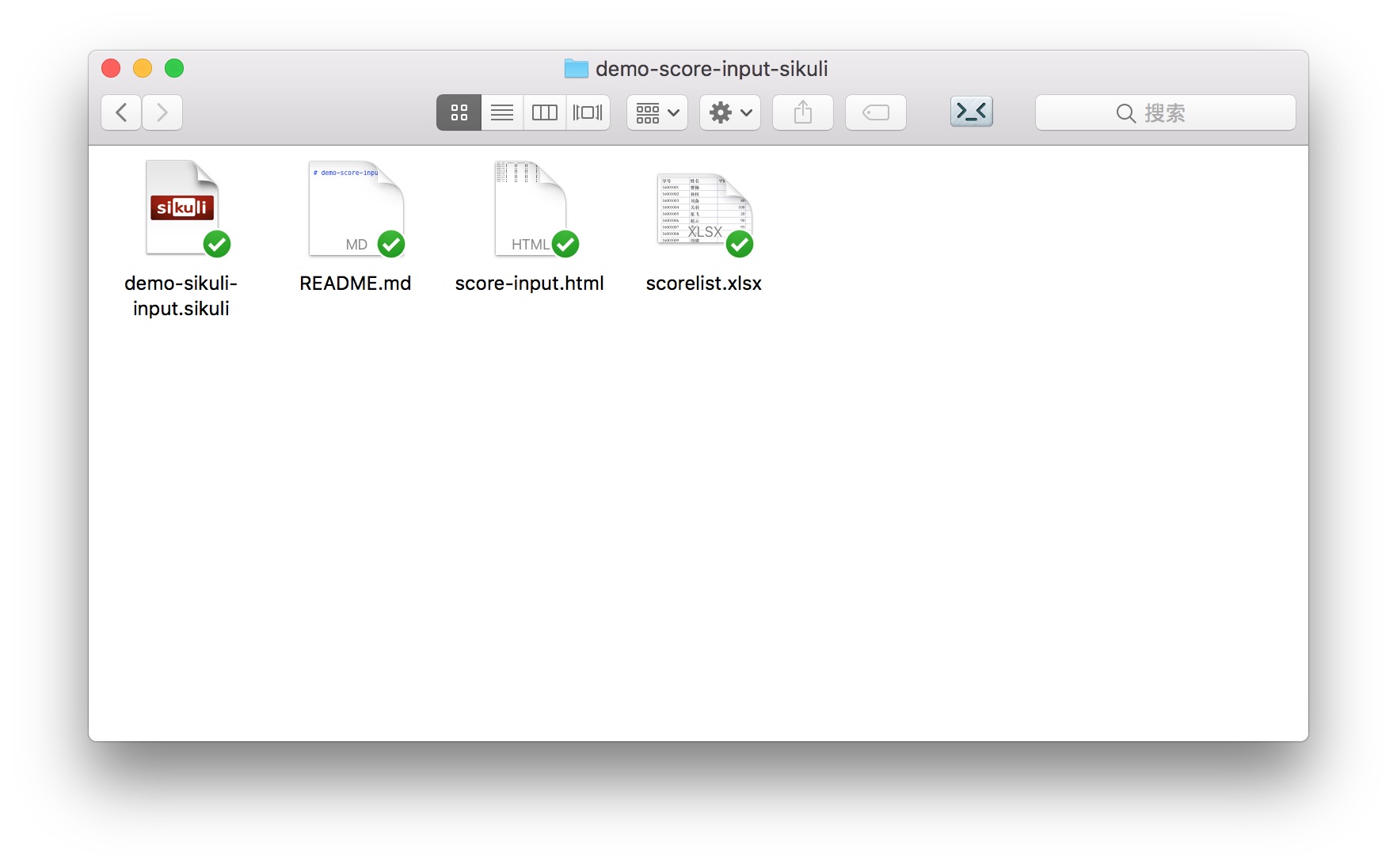Click the demo-sikuli-input.sikuli file name

coord(181,295)
